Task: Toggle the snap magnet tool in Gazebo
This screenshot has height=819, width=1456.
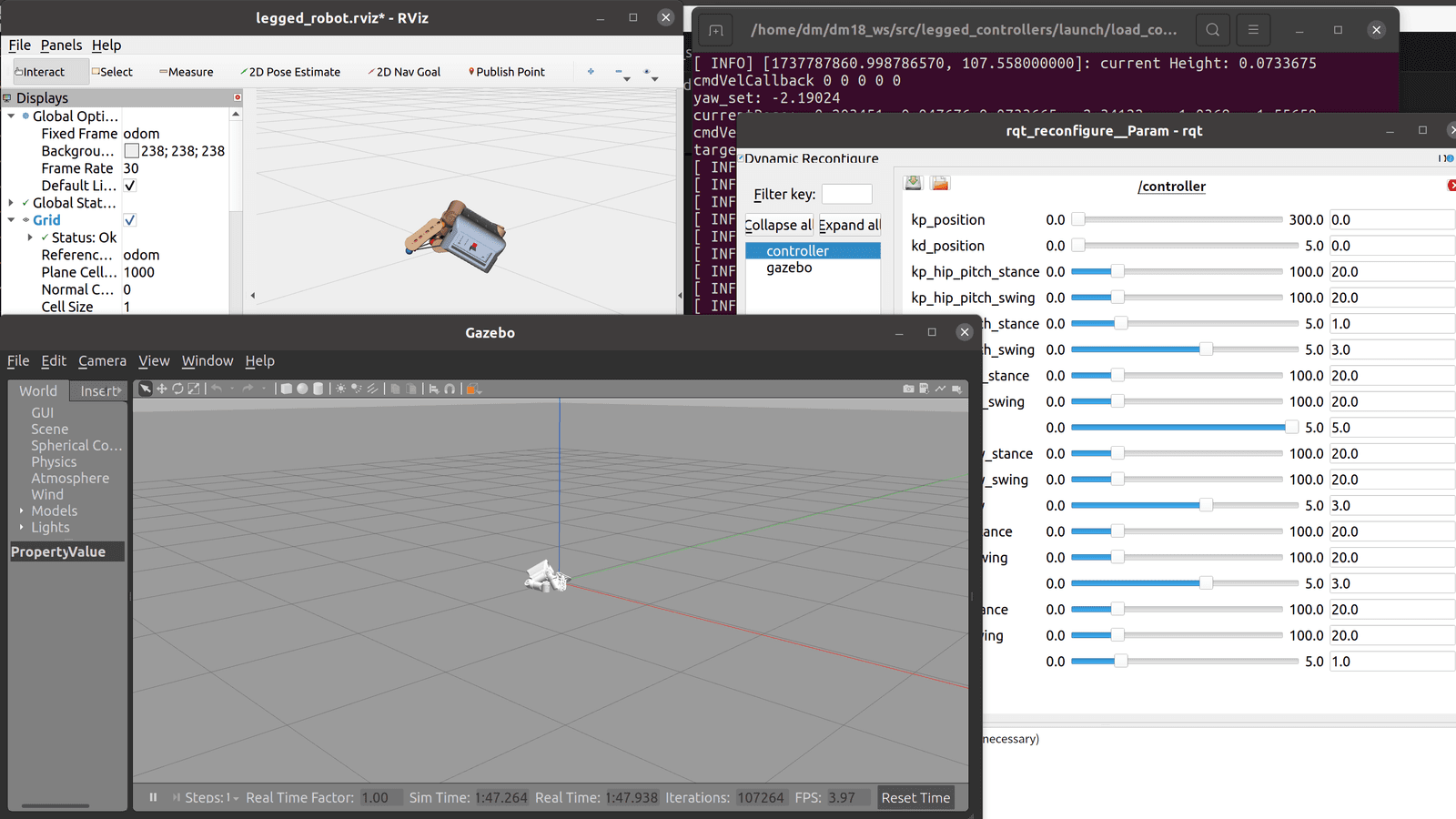Action: click(x=450, y=389)
